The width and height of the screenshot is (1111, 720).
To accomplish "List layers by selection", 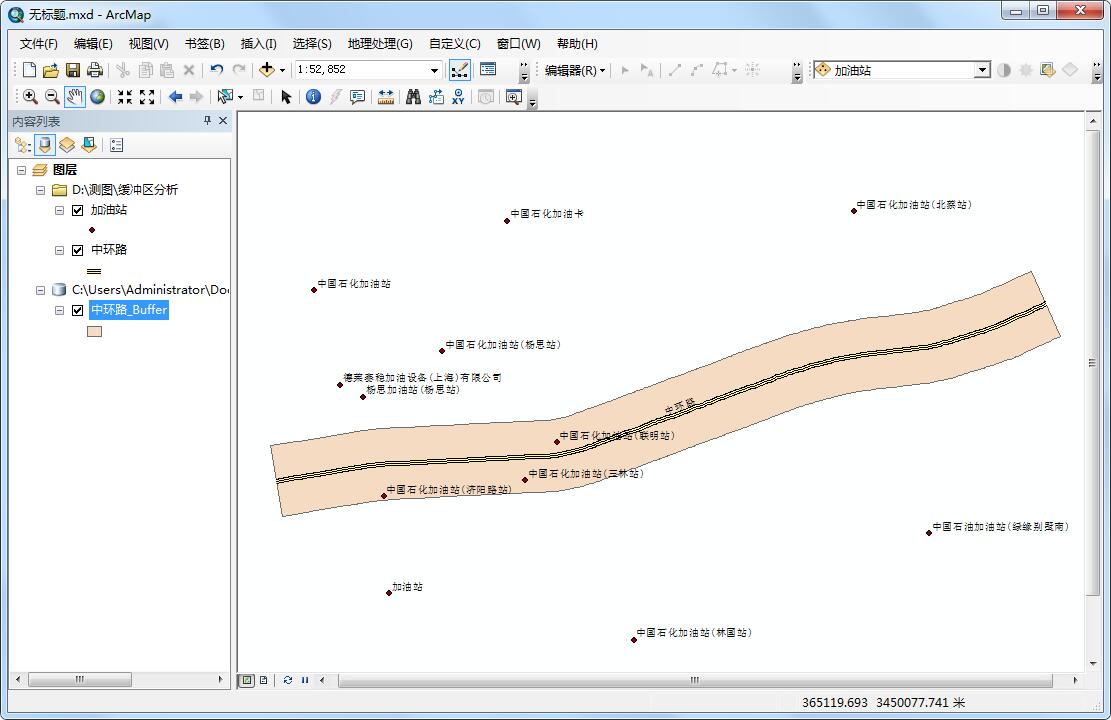I will (x=89, y=145).
